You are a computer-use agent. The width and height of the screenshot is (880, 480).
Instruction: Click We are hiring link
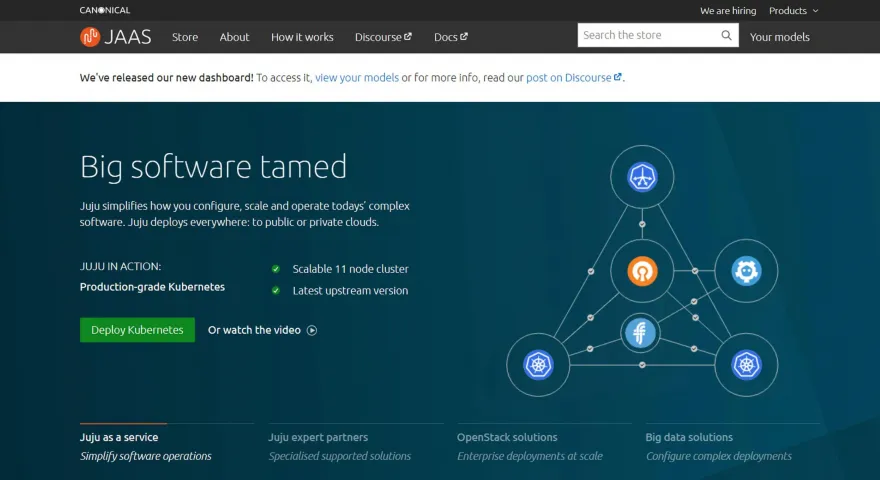[x=728, y=11]
